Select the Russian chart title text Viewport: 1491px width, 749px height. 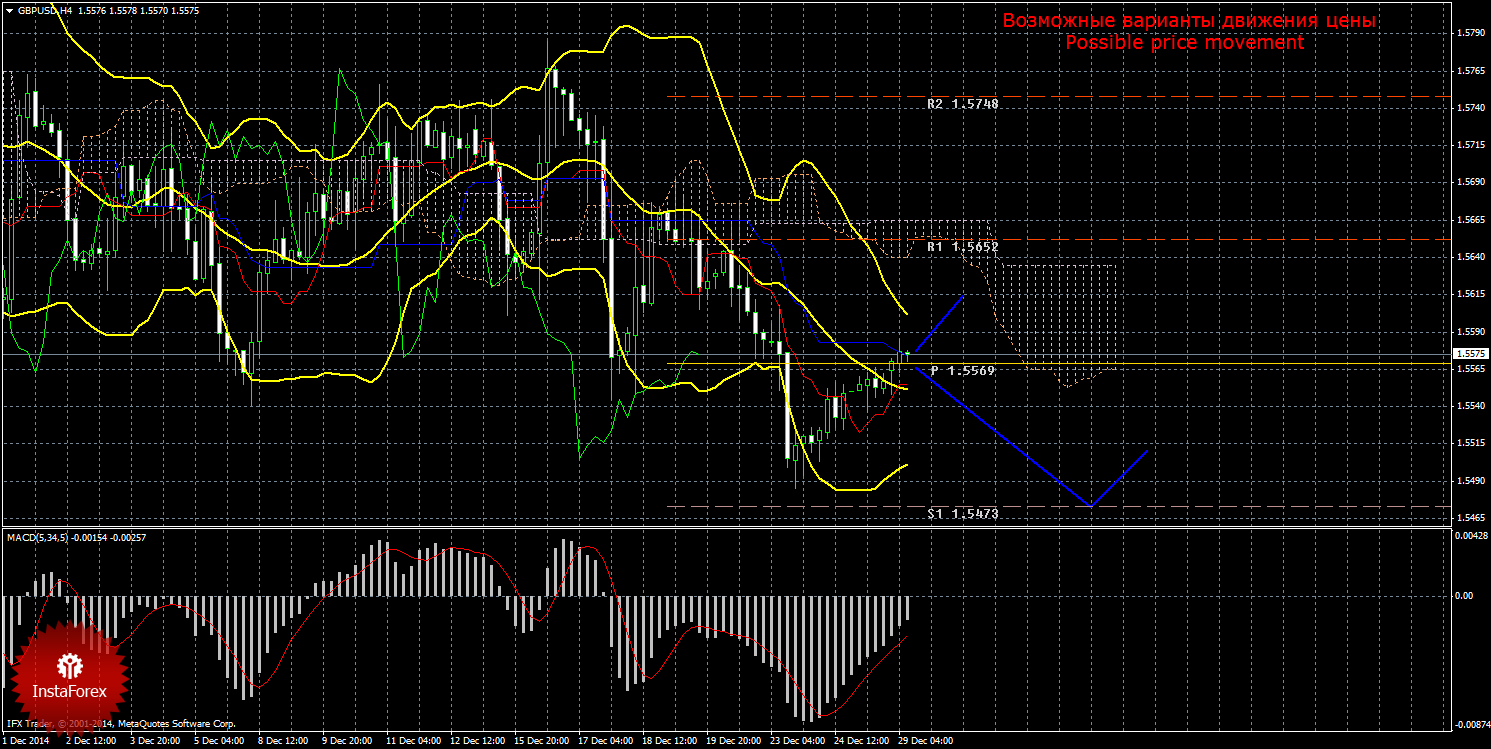(1189, 21)
